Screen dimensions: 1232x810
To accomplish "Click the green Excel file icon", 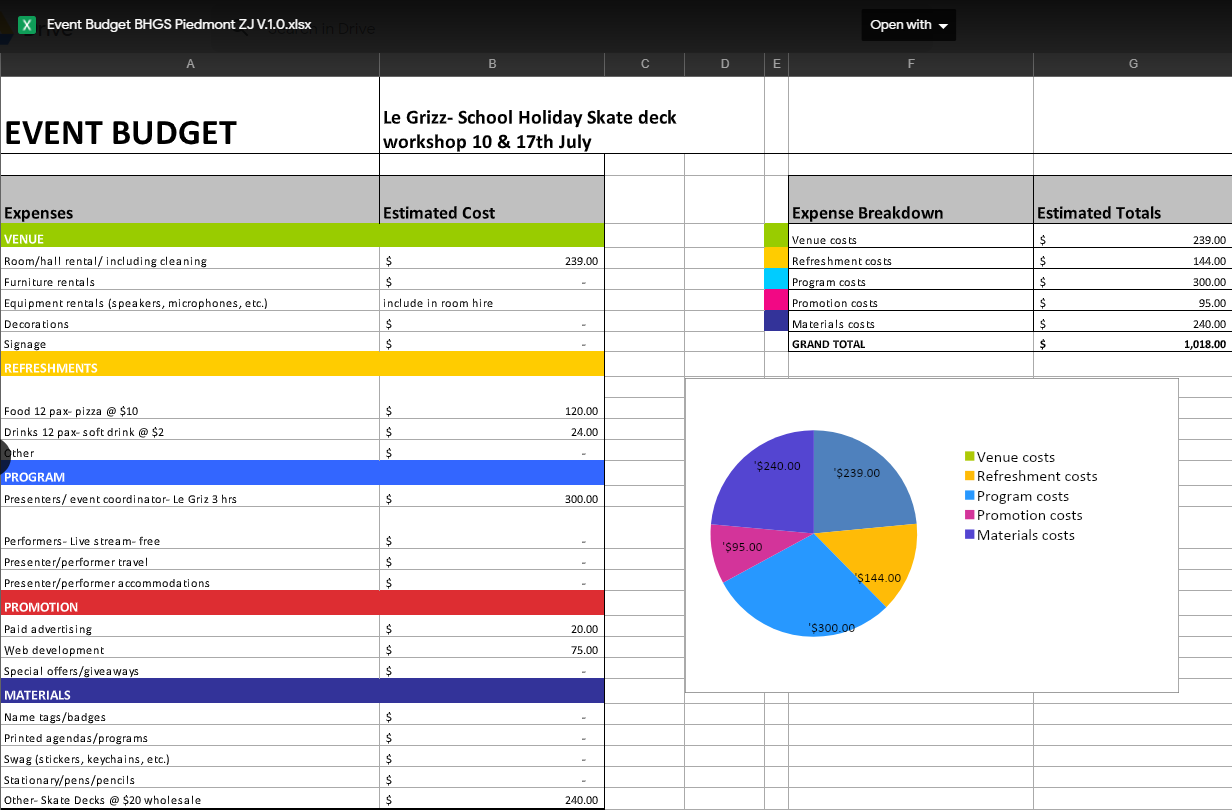I will click(27, 25).
